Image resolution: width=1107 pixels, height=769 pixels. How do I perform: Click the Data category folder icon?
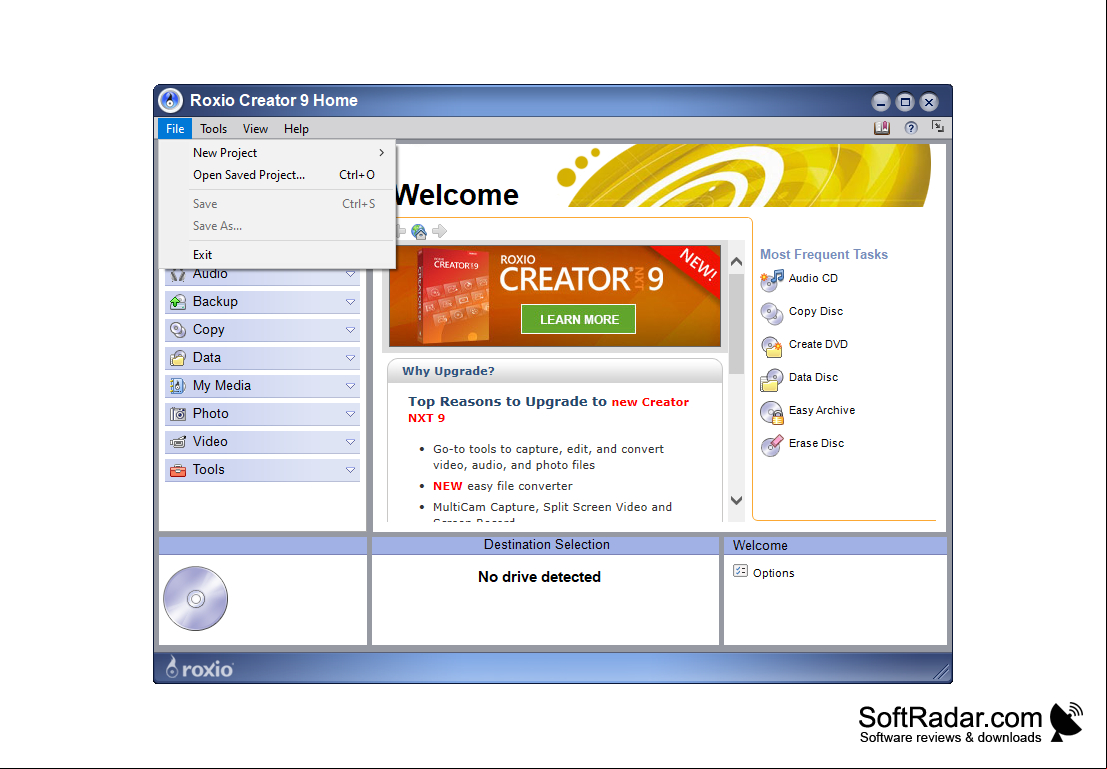[178, 358]
